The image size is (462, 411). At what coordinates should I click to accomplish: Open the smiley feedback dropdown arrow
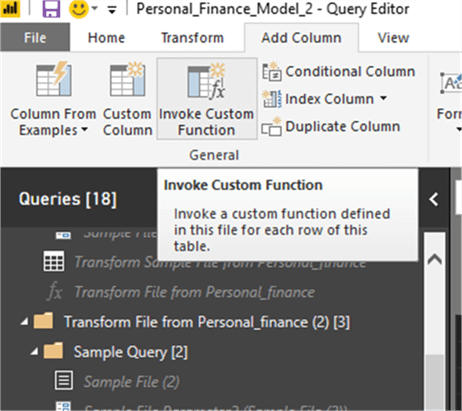[x=95, y=8]
